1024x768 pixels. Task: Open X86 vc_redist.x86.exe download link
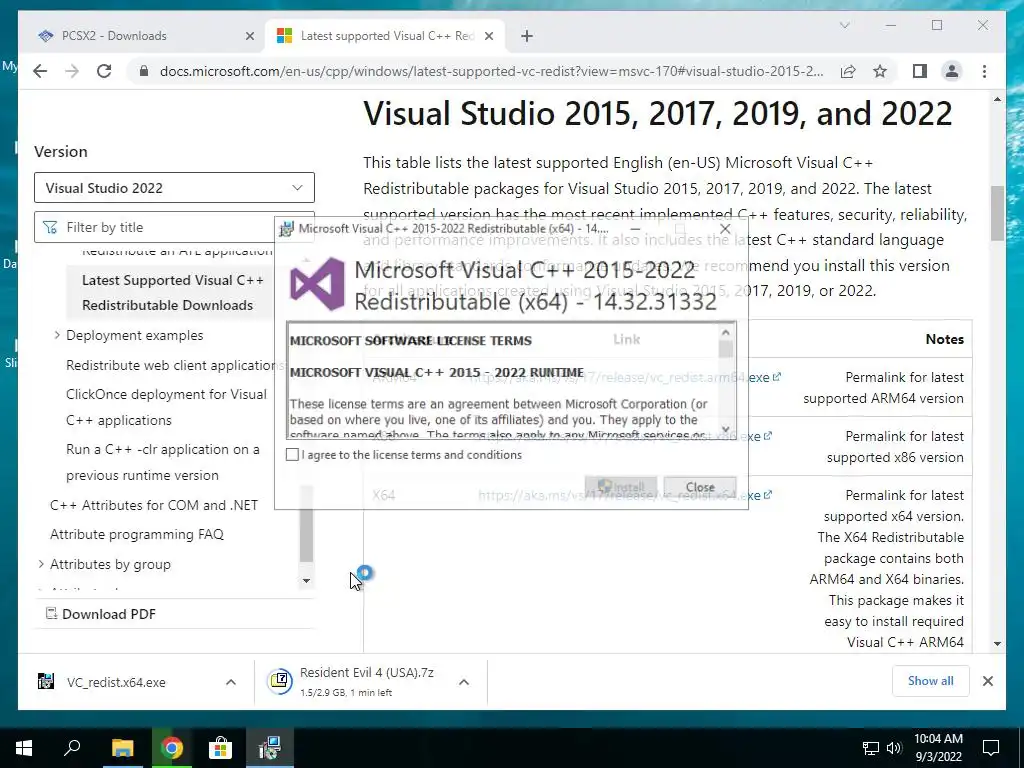pyautogui.click(x=625, y=436)
